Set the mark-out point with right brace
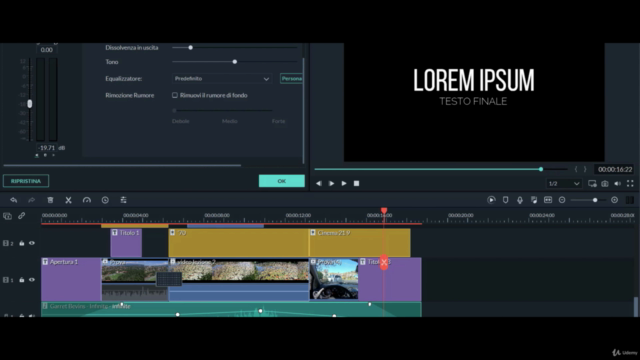640x360 pixels. click(585, 169)
